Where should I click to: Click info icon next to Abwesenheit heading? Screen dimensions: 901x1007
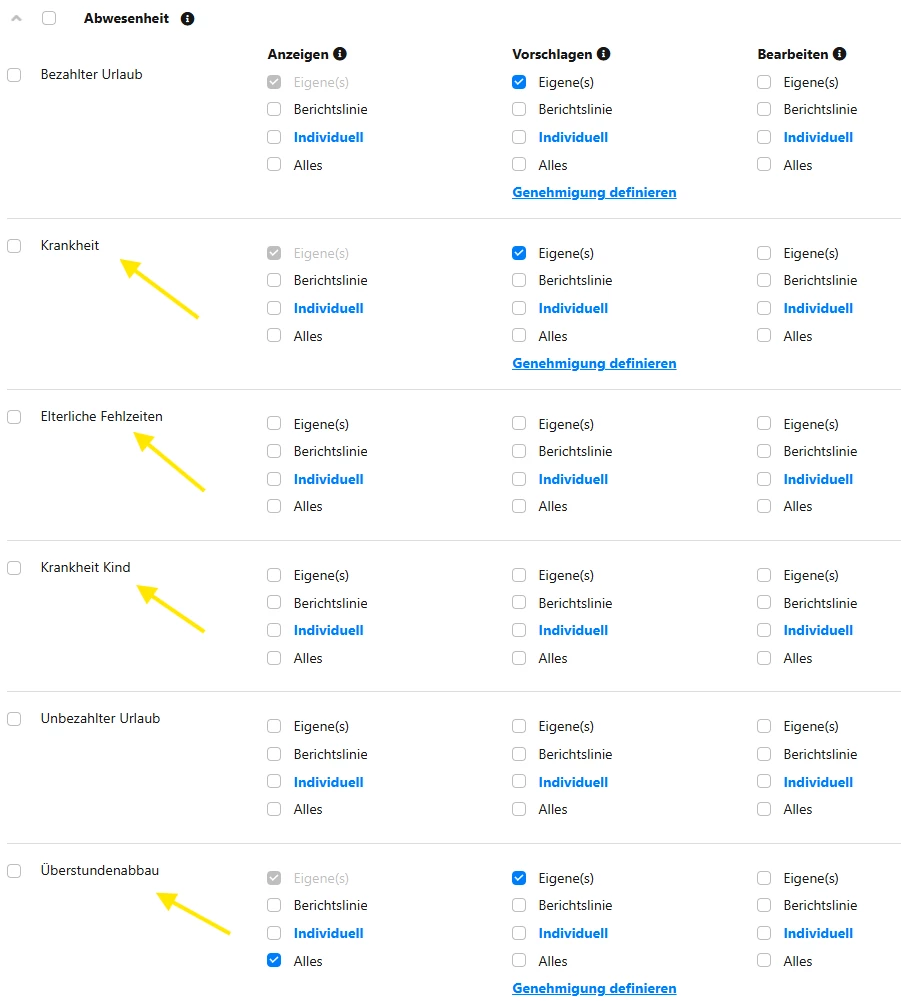(x=188, y=19)
